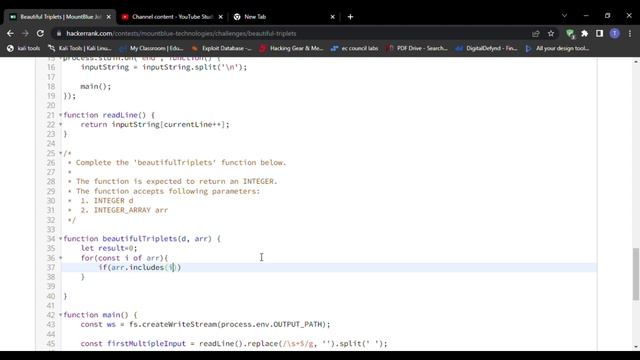Viewport: 640px width, 360px height.
Task: Collapse the comment block at line 25
Action: coord(60,153)
